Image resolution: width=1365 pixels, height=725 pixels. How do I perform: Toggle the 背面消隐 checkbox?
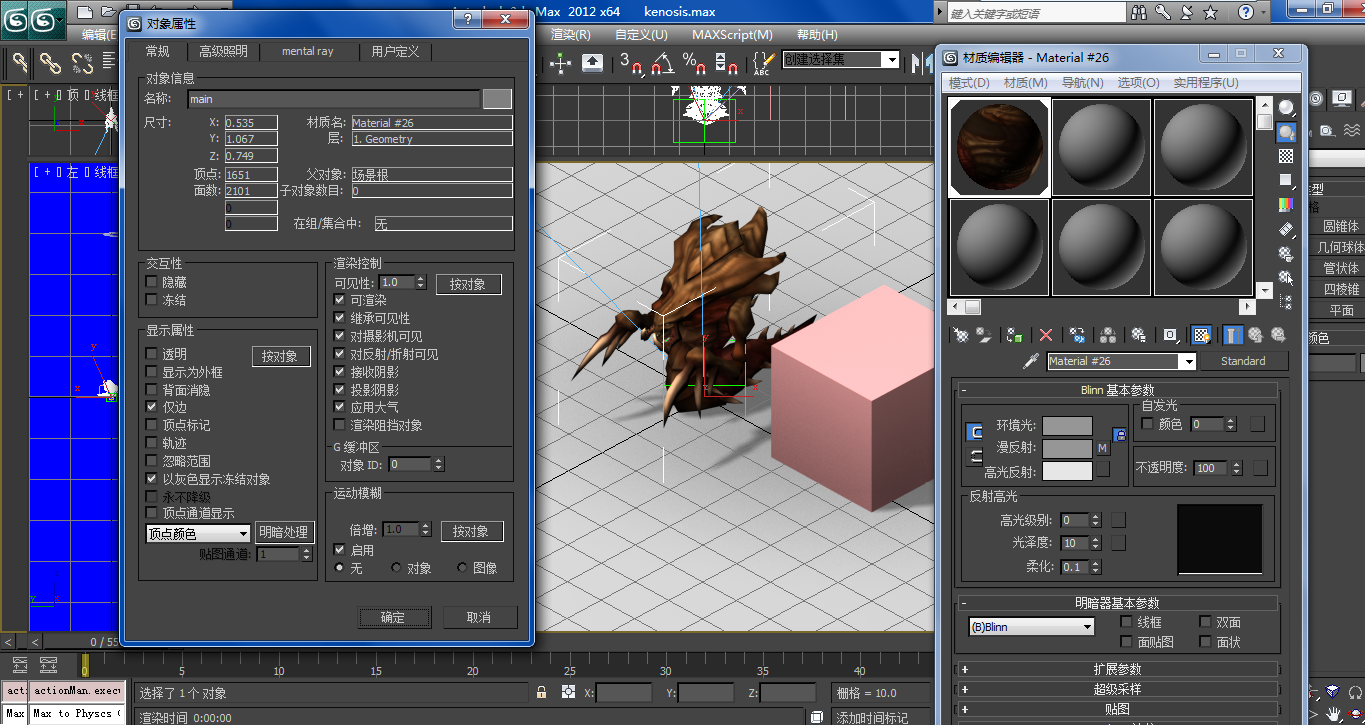(x=152, y=390)
